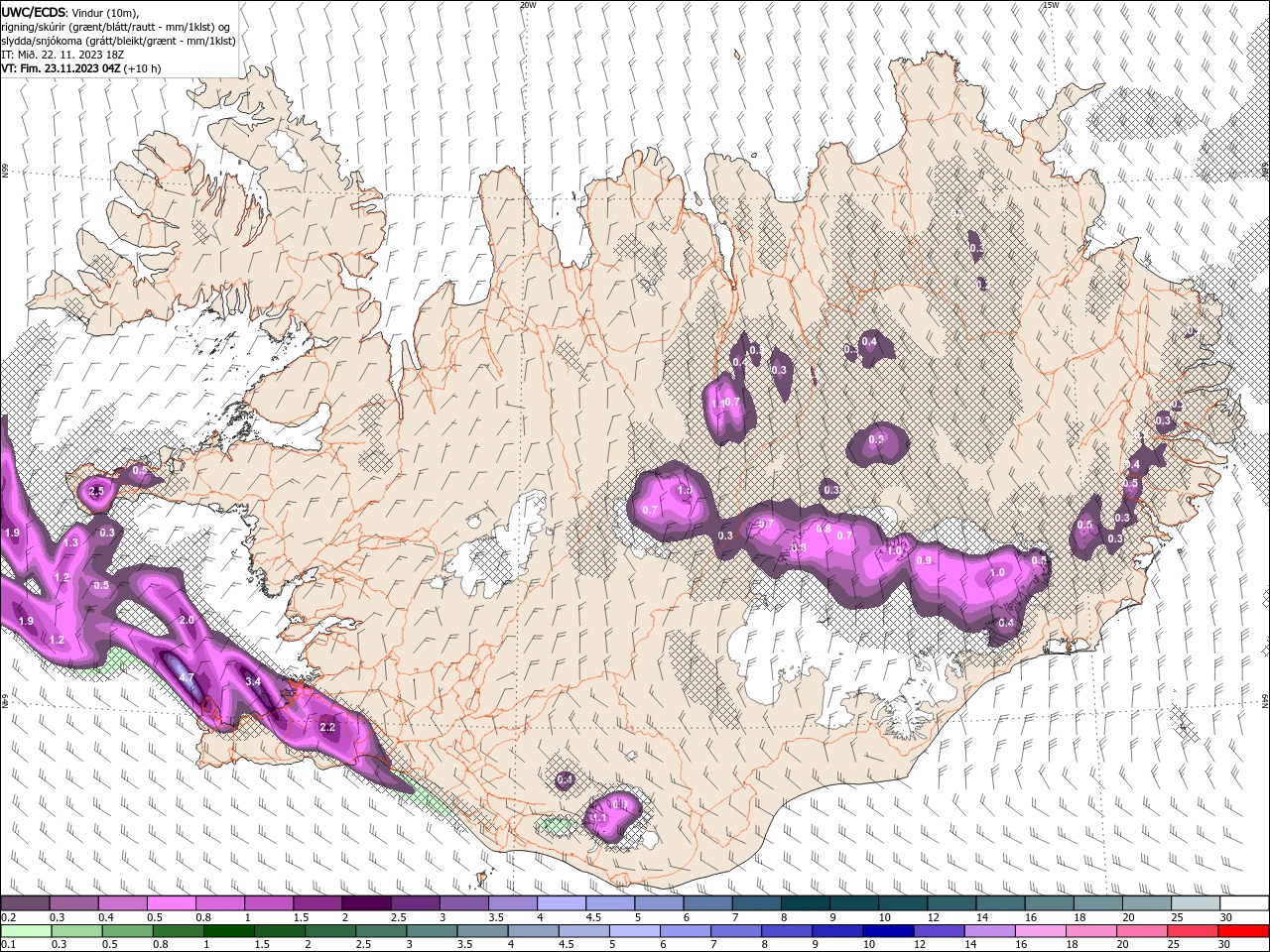1270x952 pixels.
Task: Select the deep blue 10 swatch on the lower scale
Action: point(887,931)
